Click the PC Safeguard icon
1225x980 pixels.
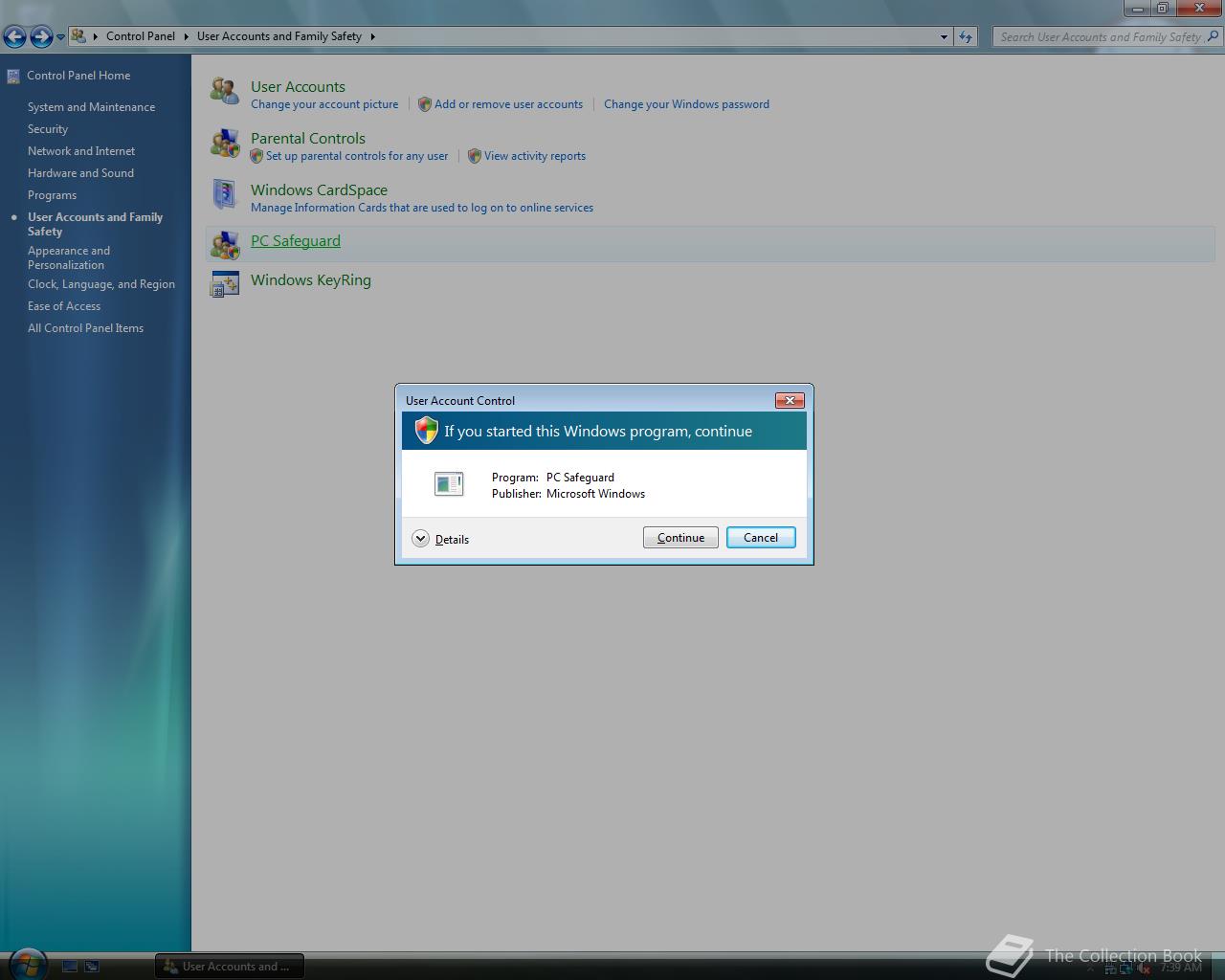[x=225, y=245]
